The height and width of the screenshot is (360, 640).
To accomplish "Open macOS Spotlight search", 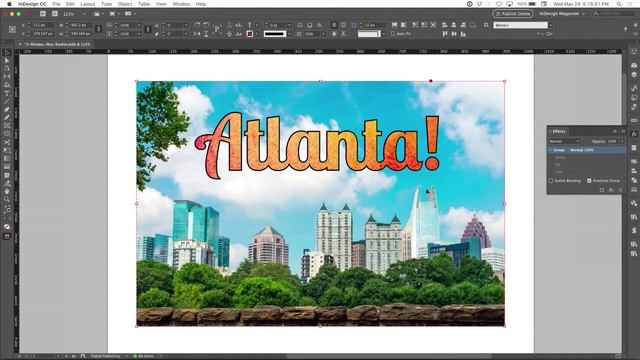I will [x=619, y=4].
